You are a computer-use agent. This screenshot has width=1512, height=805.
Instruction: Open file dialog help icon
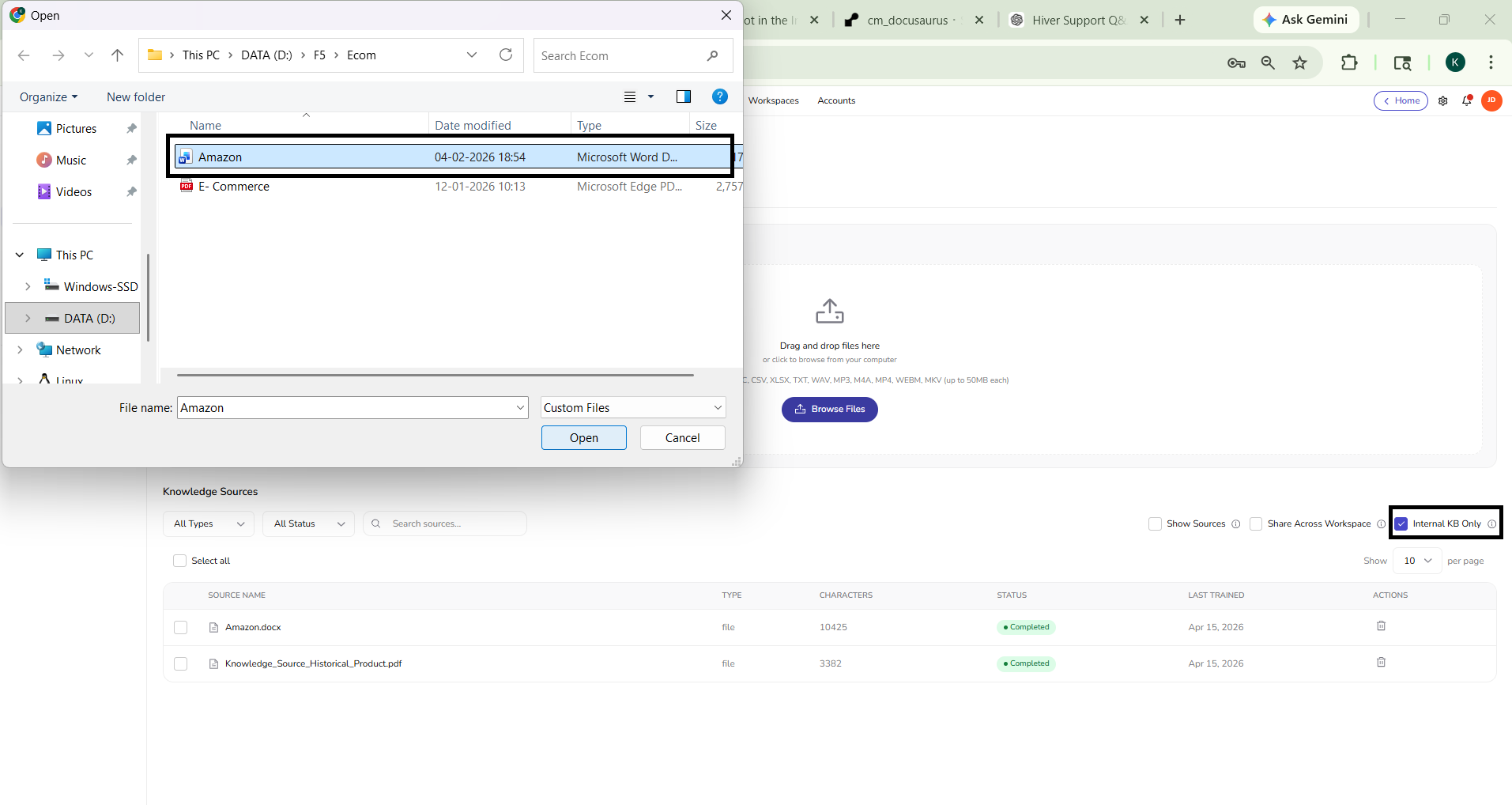pyautogui.click(x=719, y=96)
